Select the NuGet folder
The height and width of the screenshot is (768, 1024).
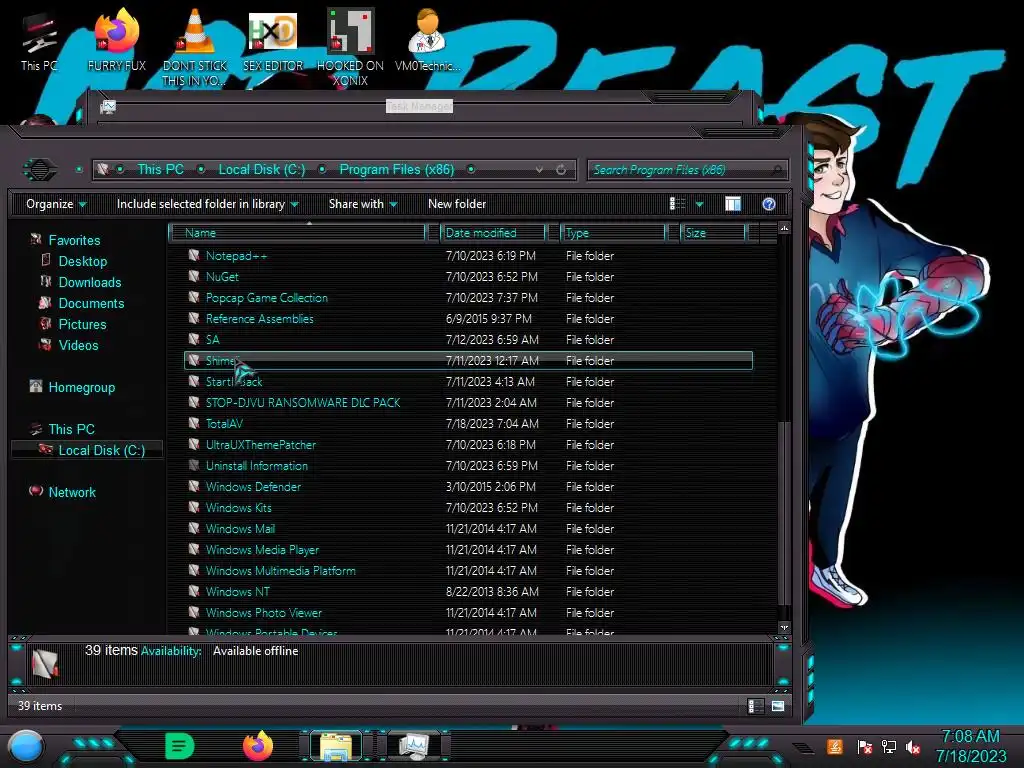click(x=222, y=277)
